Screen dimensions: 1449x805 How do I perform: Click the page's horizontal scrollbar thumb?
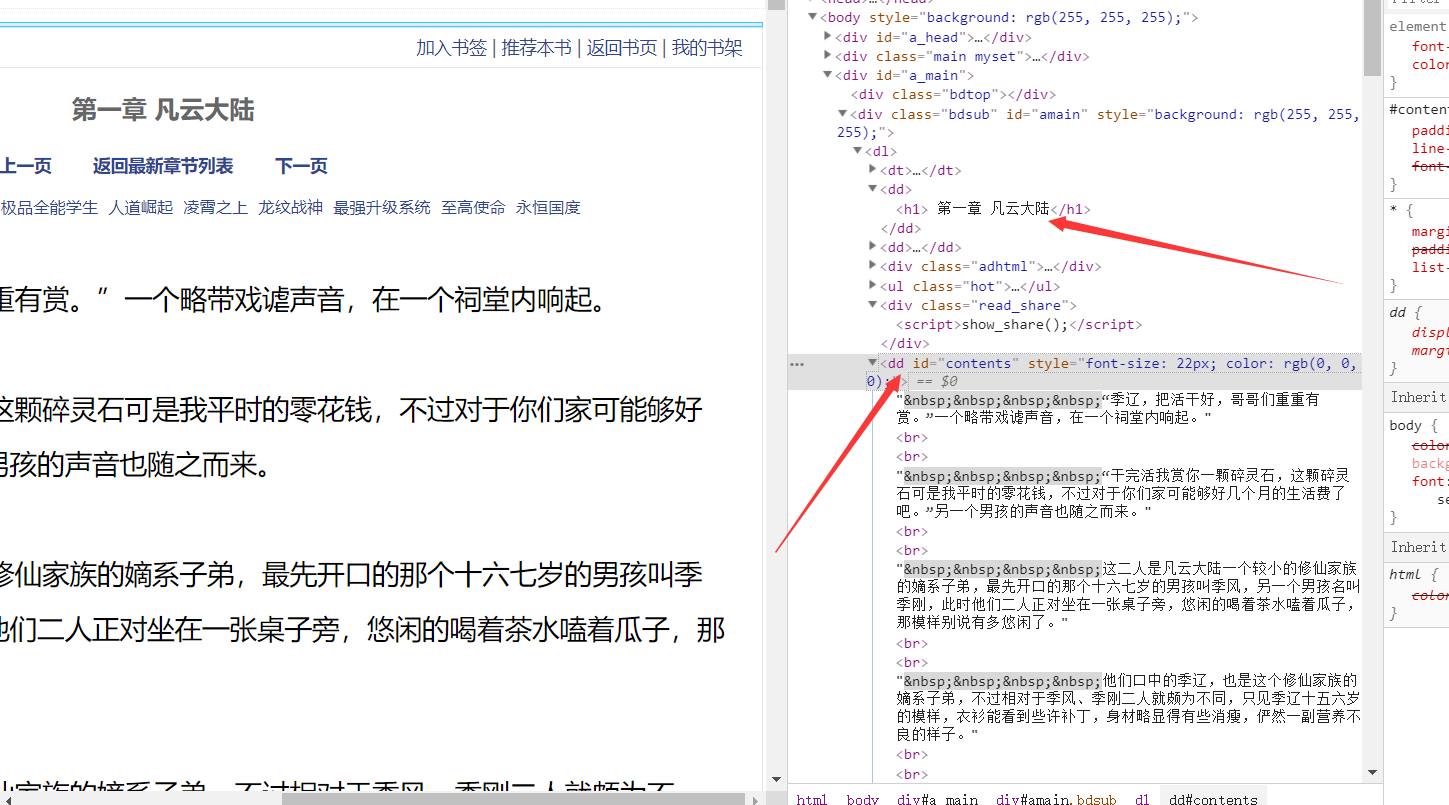tap(514, 798)
